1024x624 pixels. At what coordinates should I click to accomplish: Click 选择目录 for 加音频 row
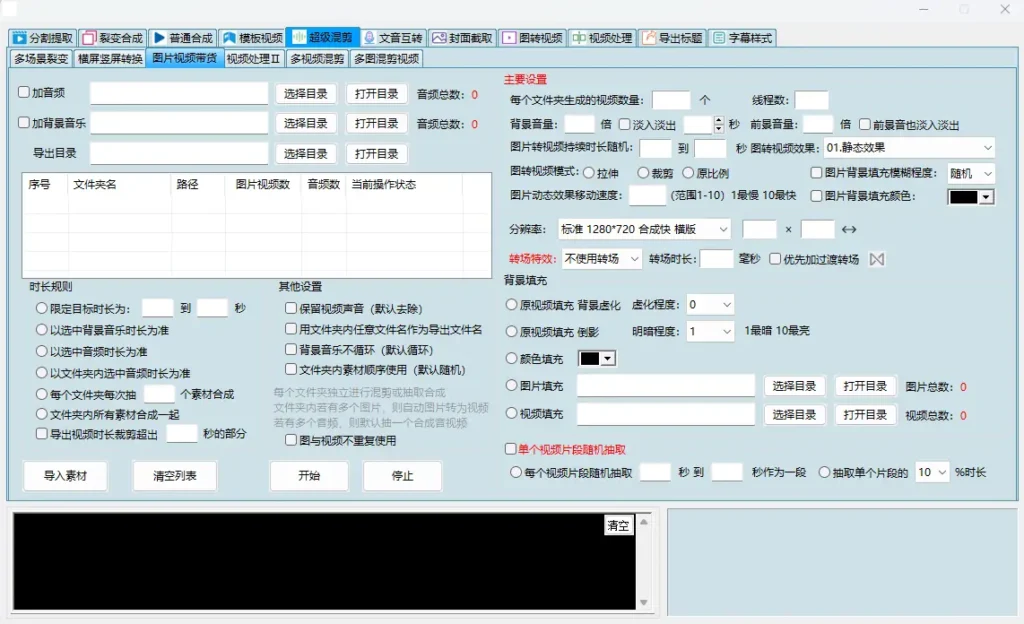(306, 94)
